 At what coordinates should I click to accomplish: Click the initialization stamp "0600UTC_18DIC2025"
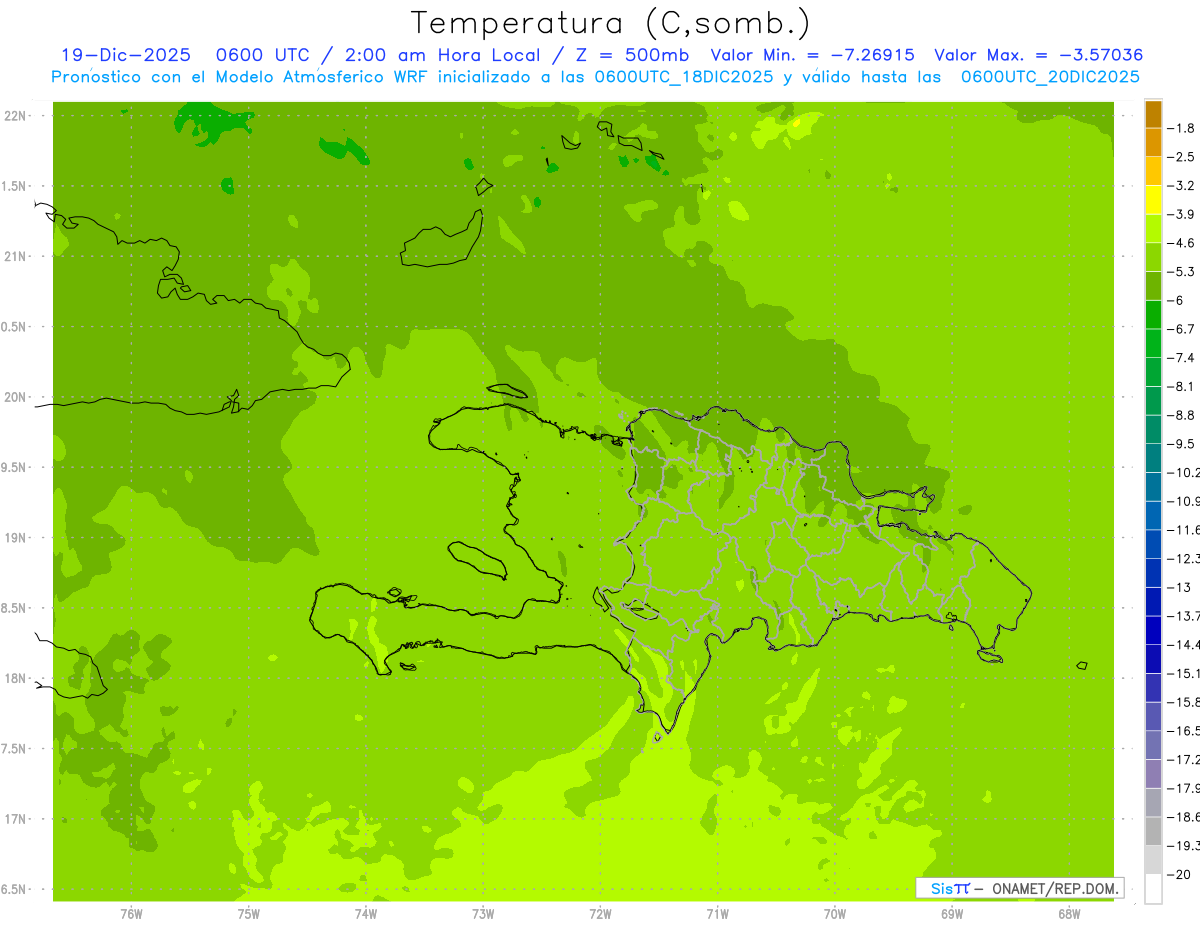tap(684, 77)
